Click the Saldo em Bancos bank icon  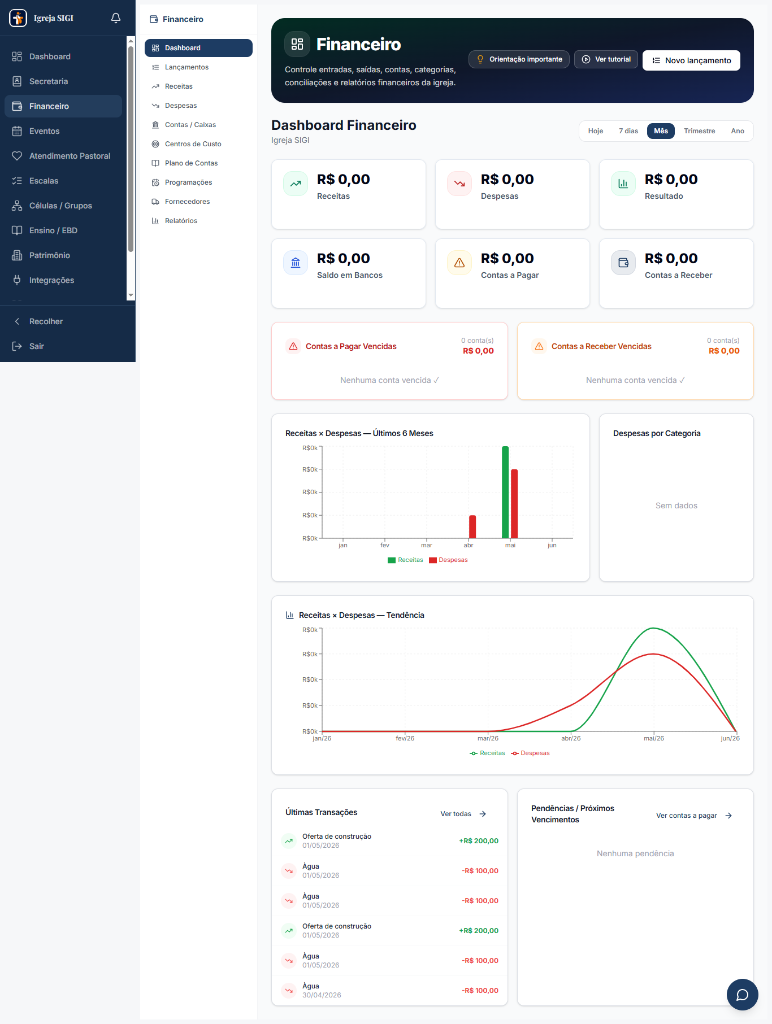[295, 263]
